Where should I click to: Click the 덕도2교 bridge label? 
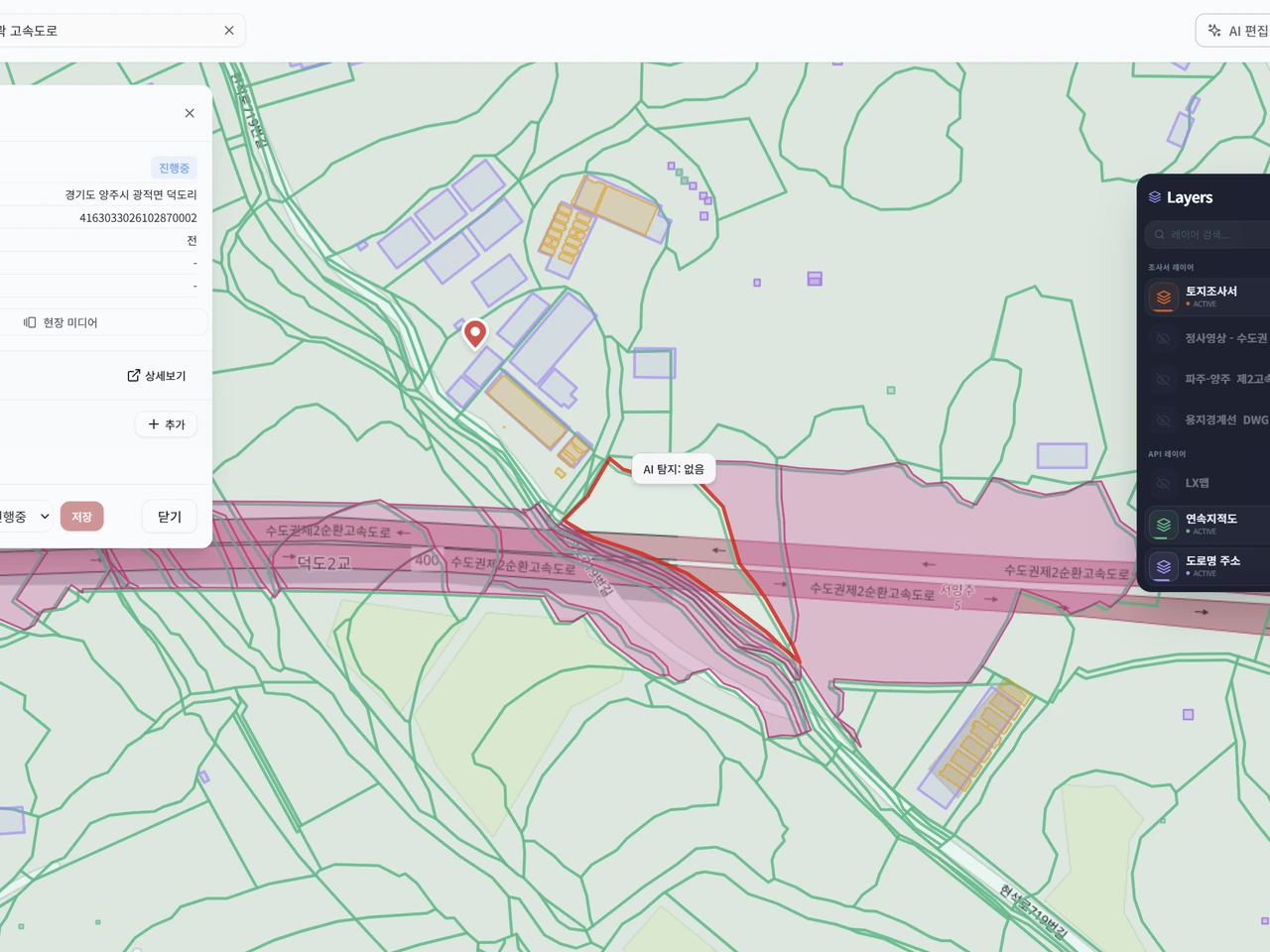click(x=324, y=563)
